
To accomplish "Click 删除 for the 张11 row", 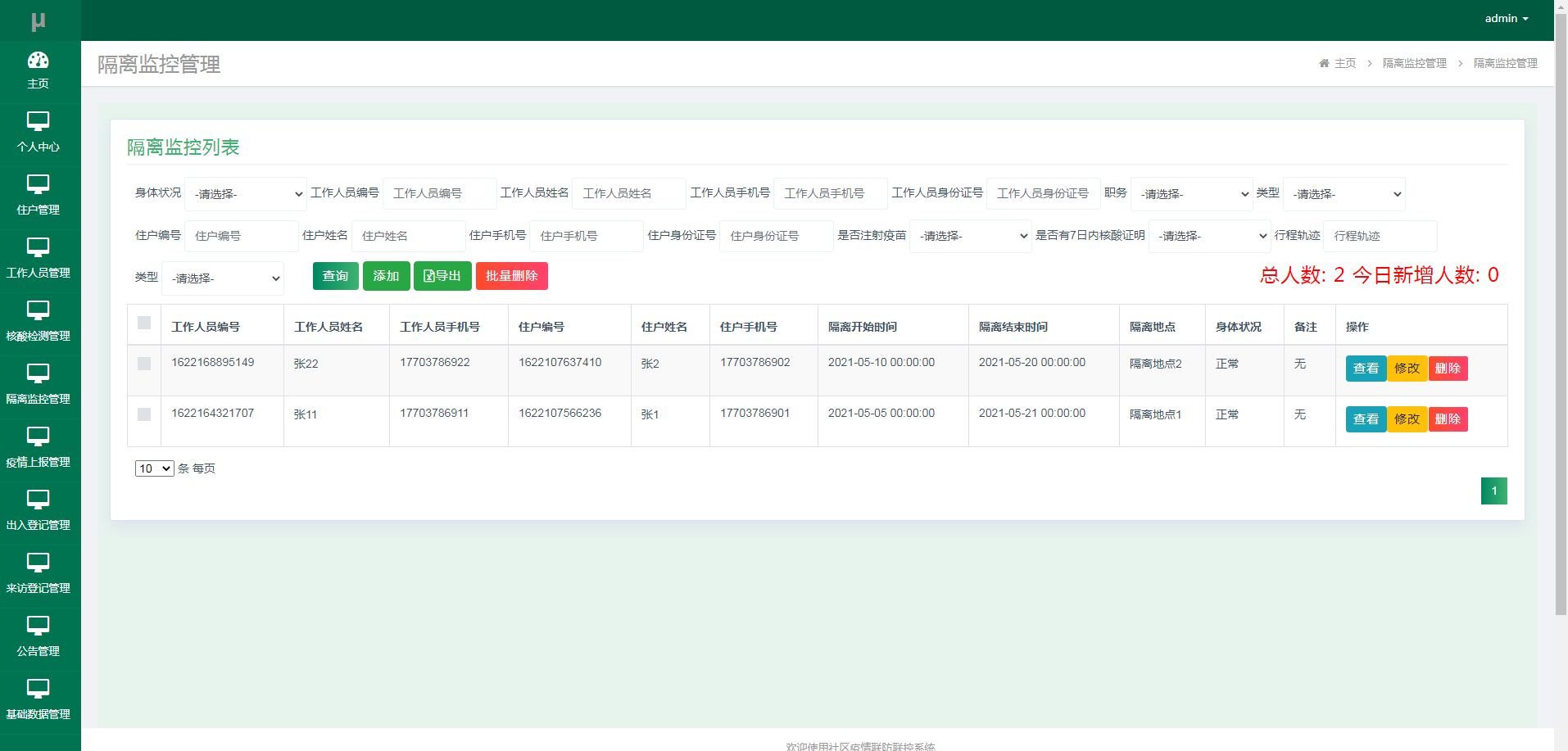I will click(x=1448, y=419).
